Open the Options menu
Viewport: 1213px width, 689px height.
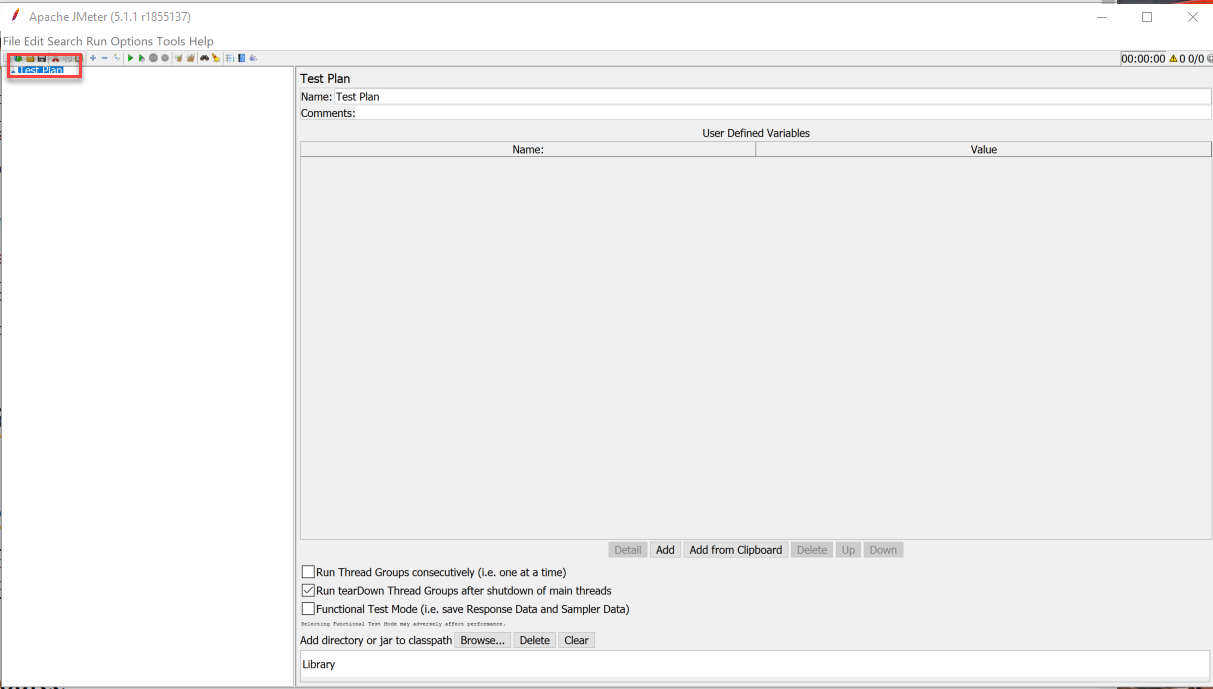pyautogui.click(x=131, y=41)
